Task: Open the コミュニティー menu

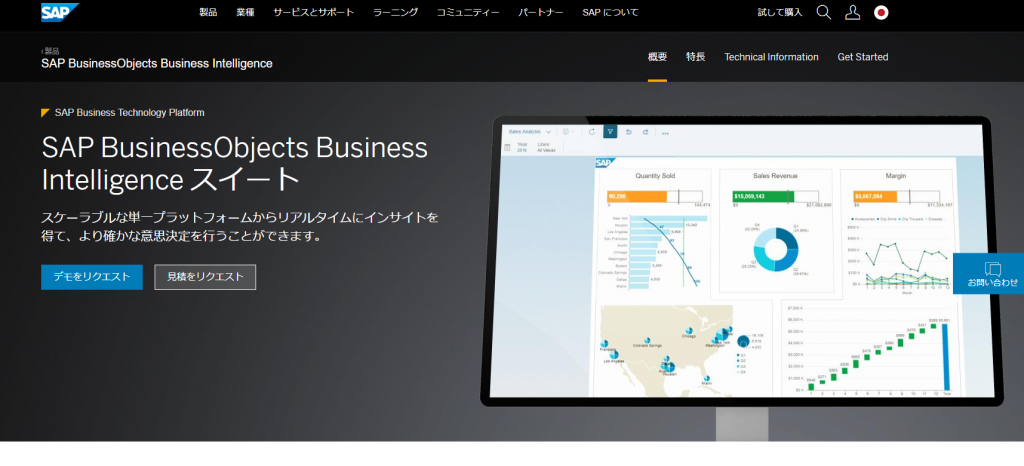Action: click(x=468, y=12)
